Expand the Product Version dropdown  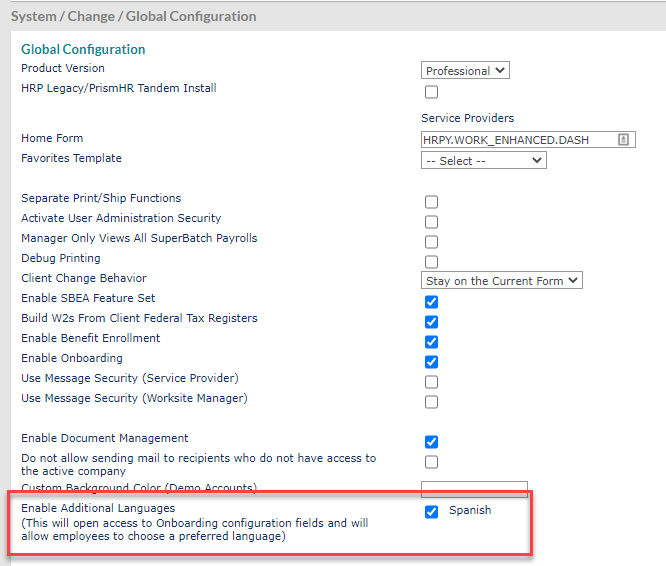click(465, 71)
